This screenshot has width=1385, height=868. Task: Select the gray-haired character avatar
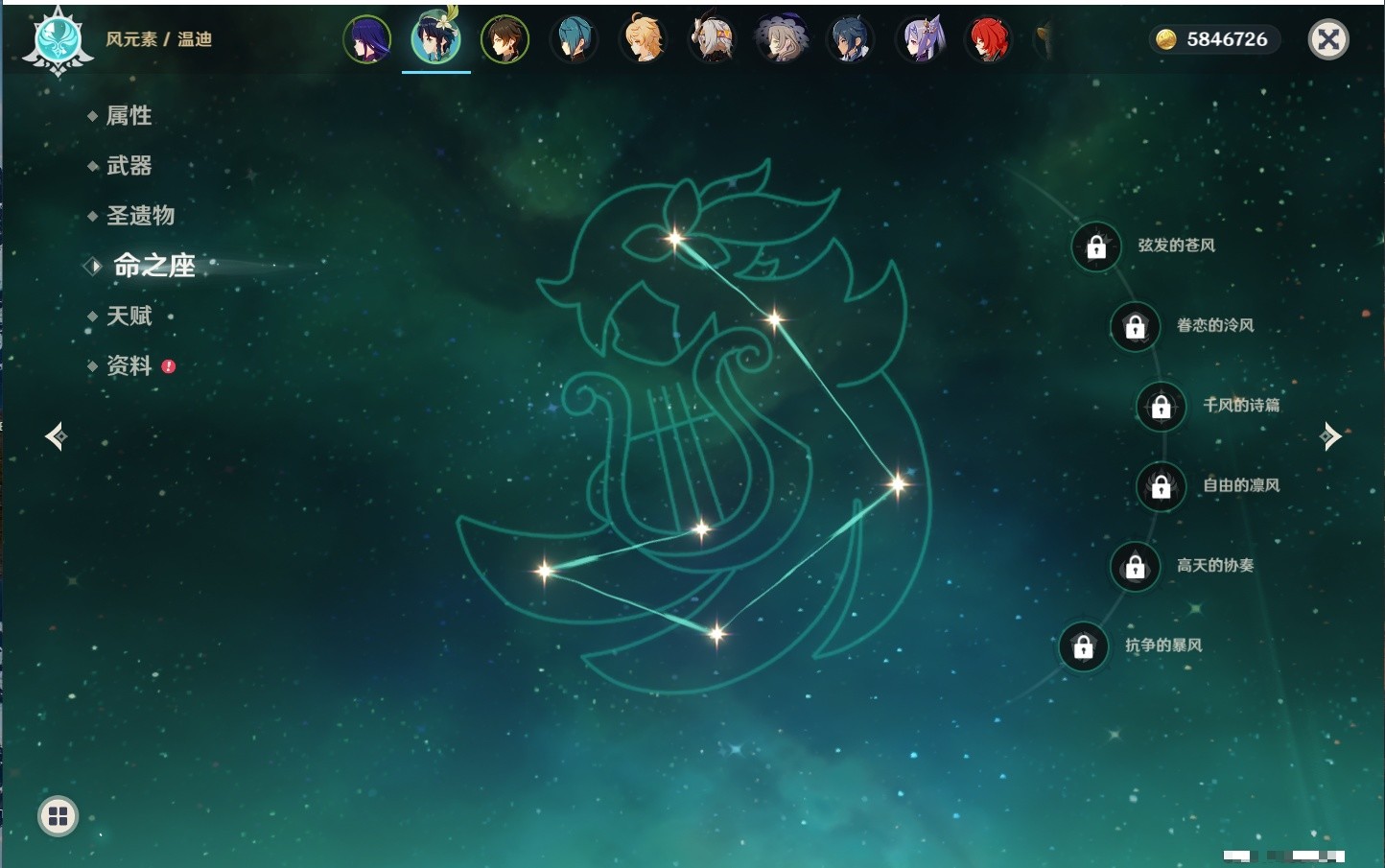click(x=782, y=39)
